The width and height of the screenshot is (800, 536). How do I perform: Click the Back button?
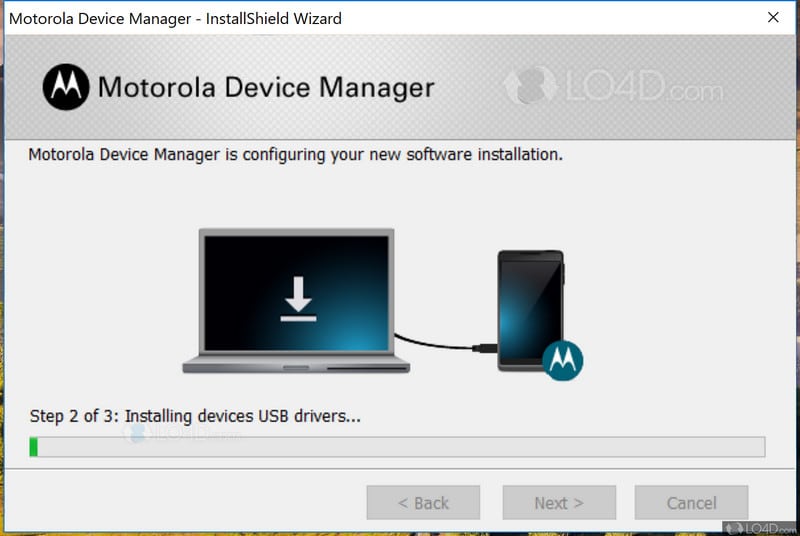[423, 503]
